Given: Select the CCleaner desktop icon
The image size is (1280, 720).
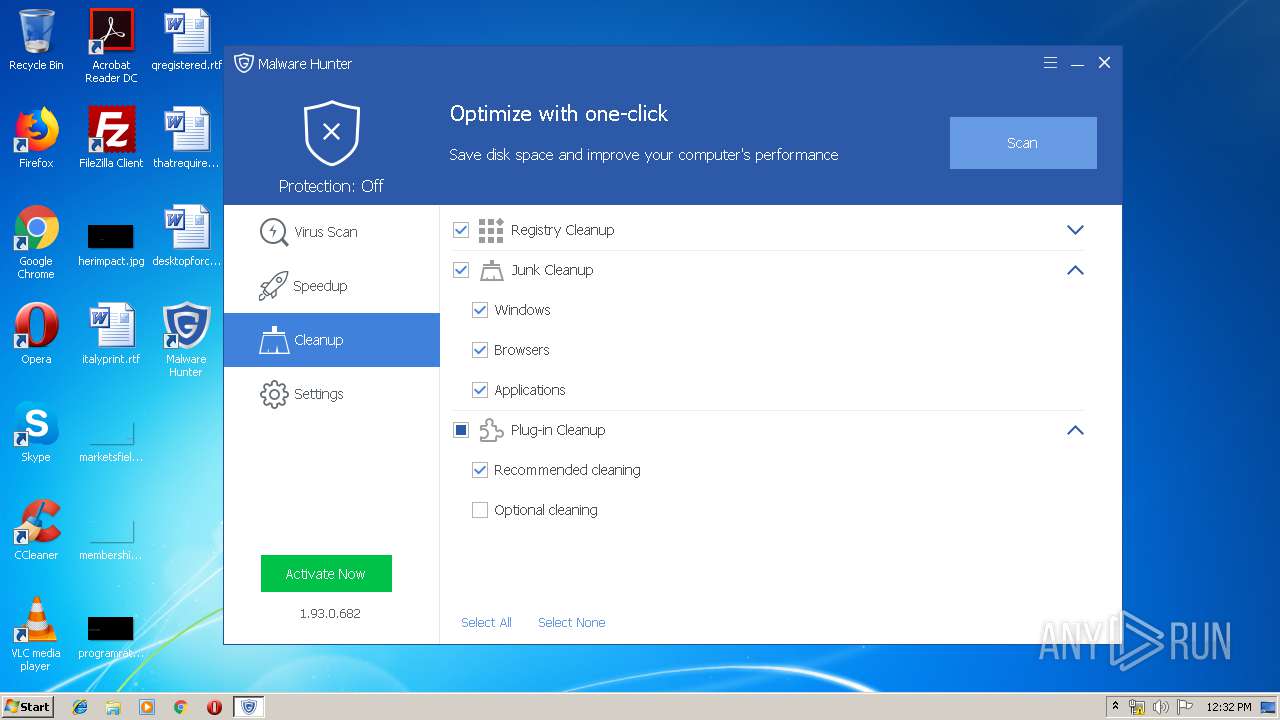Looking at the screenshot, I should (x=36, y=530).
